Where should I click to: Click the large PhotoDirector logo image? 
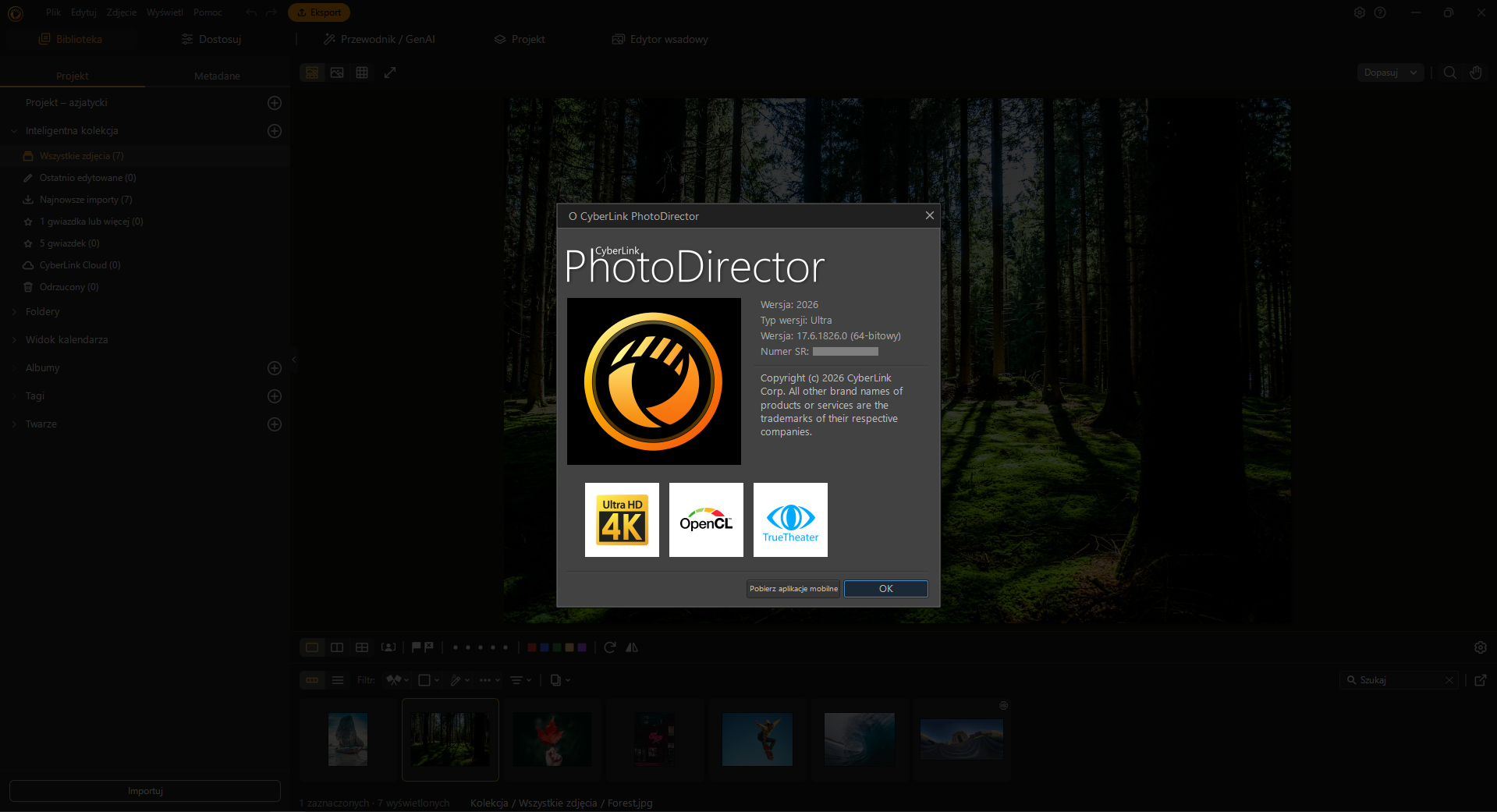click(x=654, y=381)
